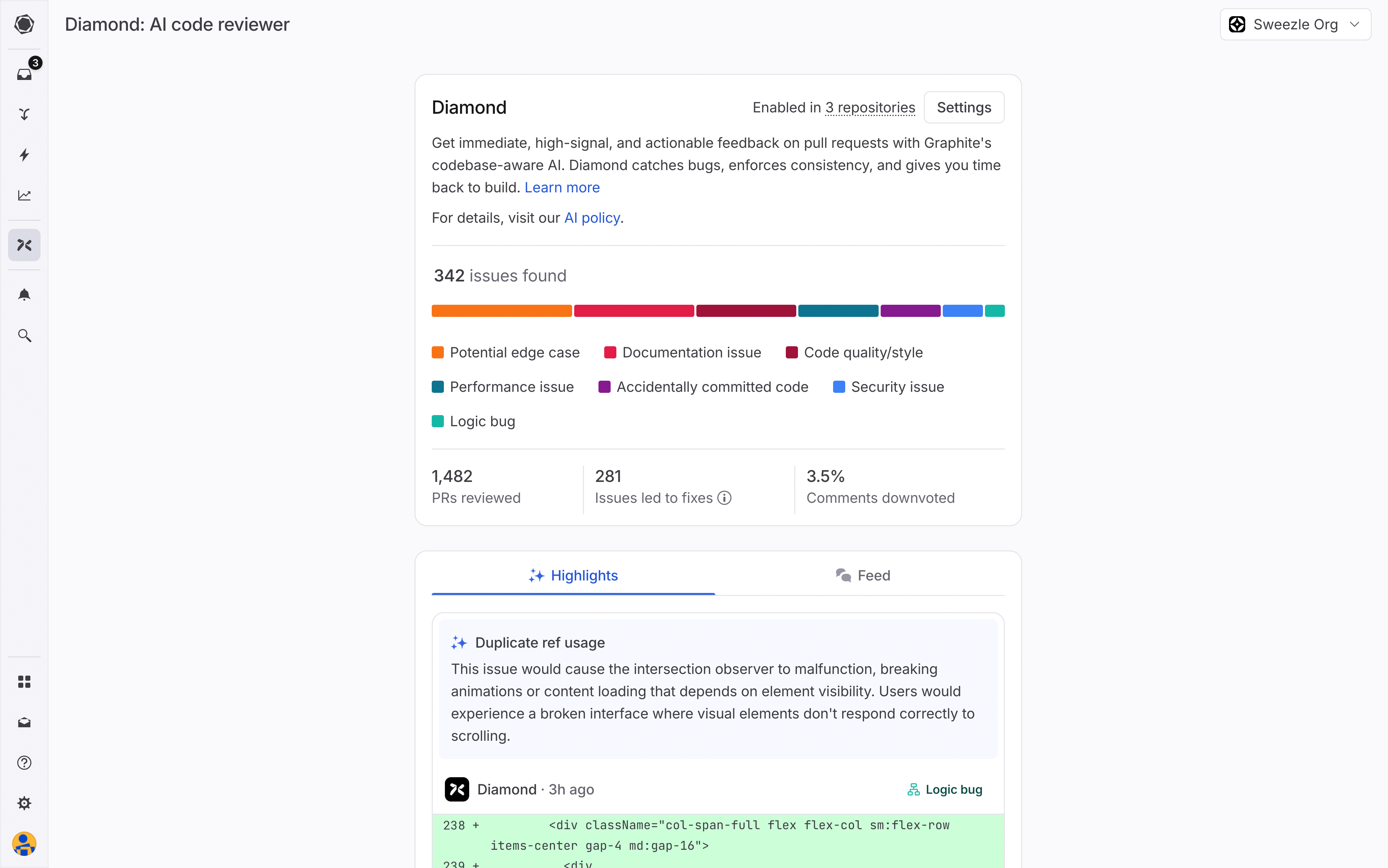
Task: Click the dark red Code quality bar segment
Action: pyautogui.click(x=746, y=310)
